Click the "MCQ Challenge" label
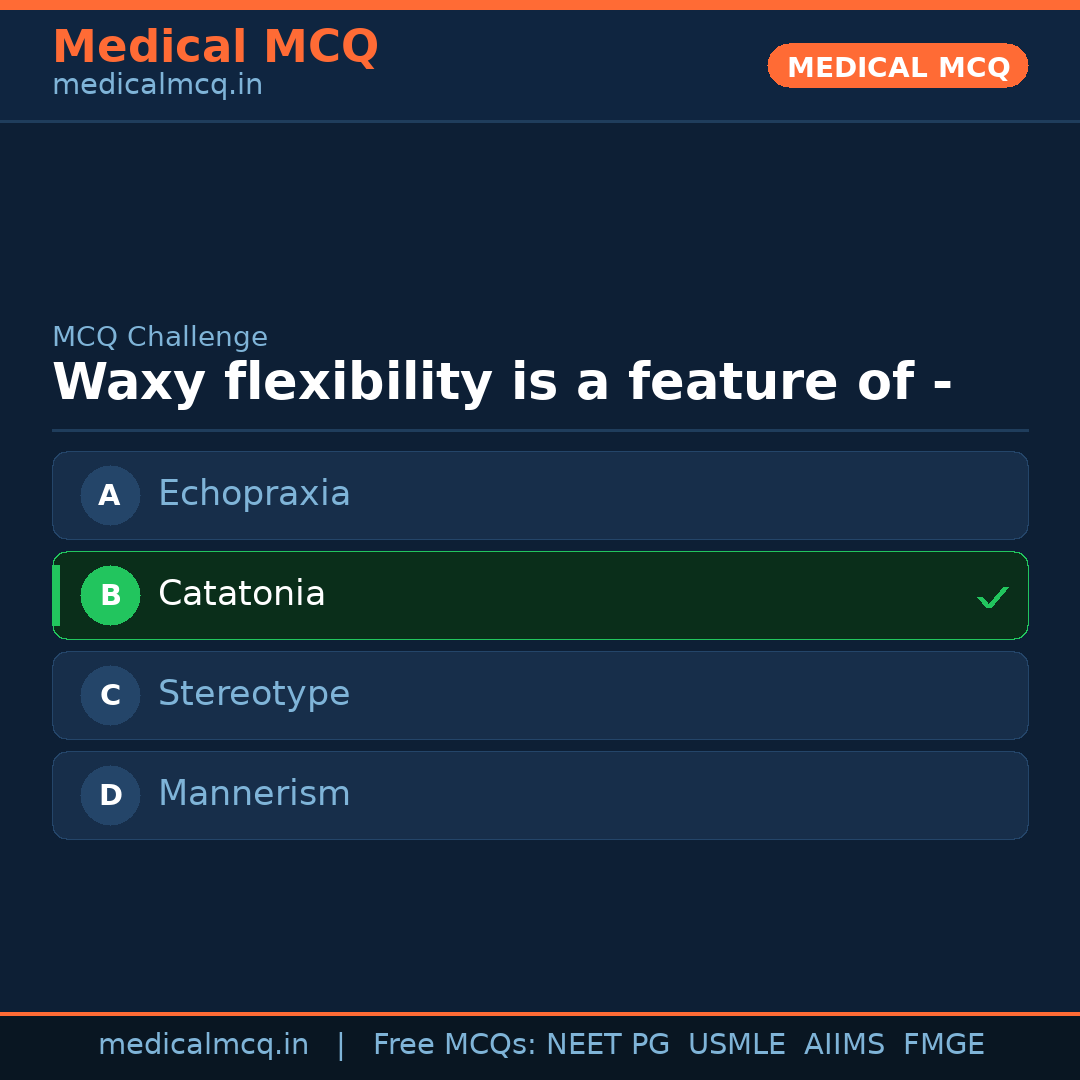Viewport: 1080px width, 1080px height. (x=160, y=337)
